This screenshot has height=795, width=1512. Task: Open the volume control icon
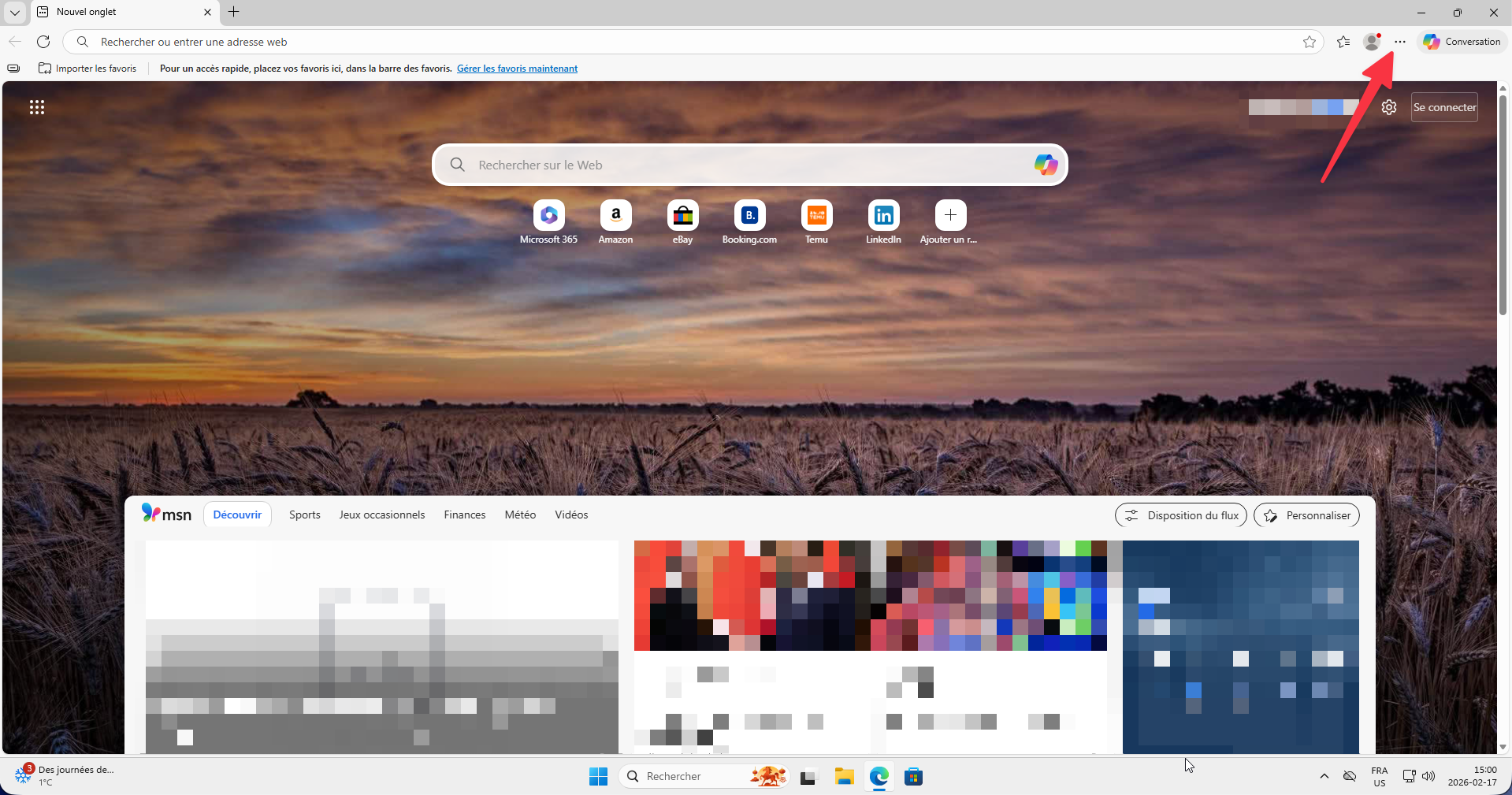coord(1428,777)
